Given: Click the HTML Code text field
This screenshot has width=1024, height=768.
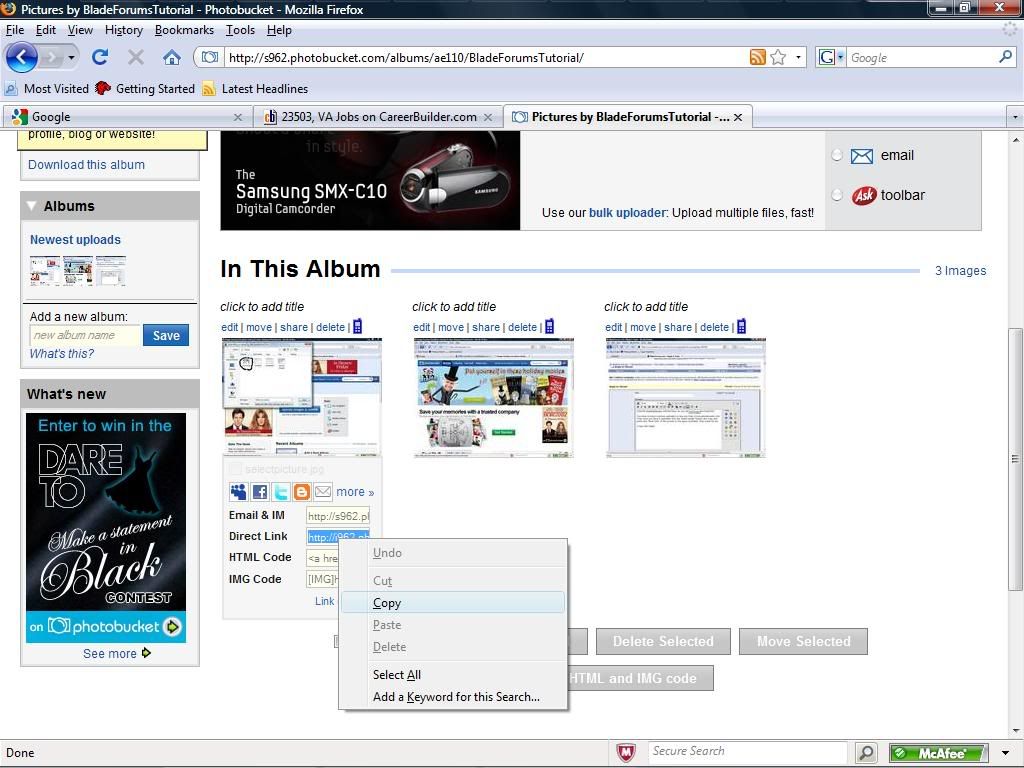Looking at the screenshot, I should (x=323, y=558).
